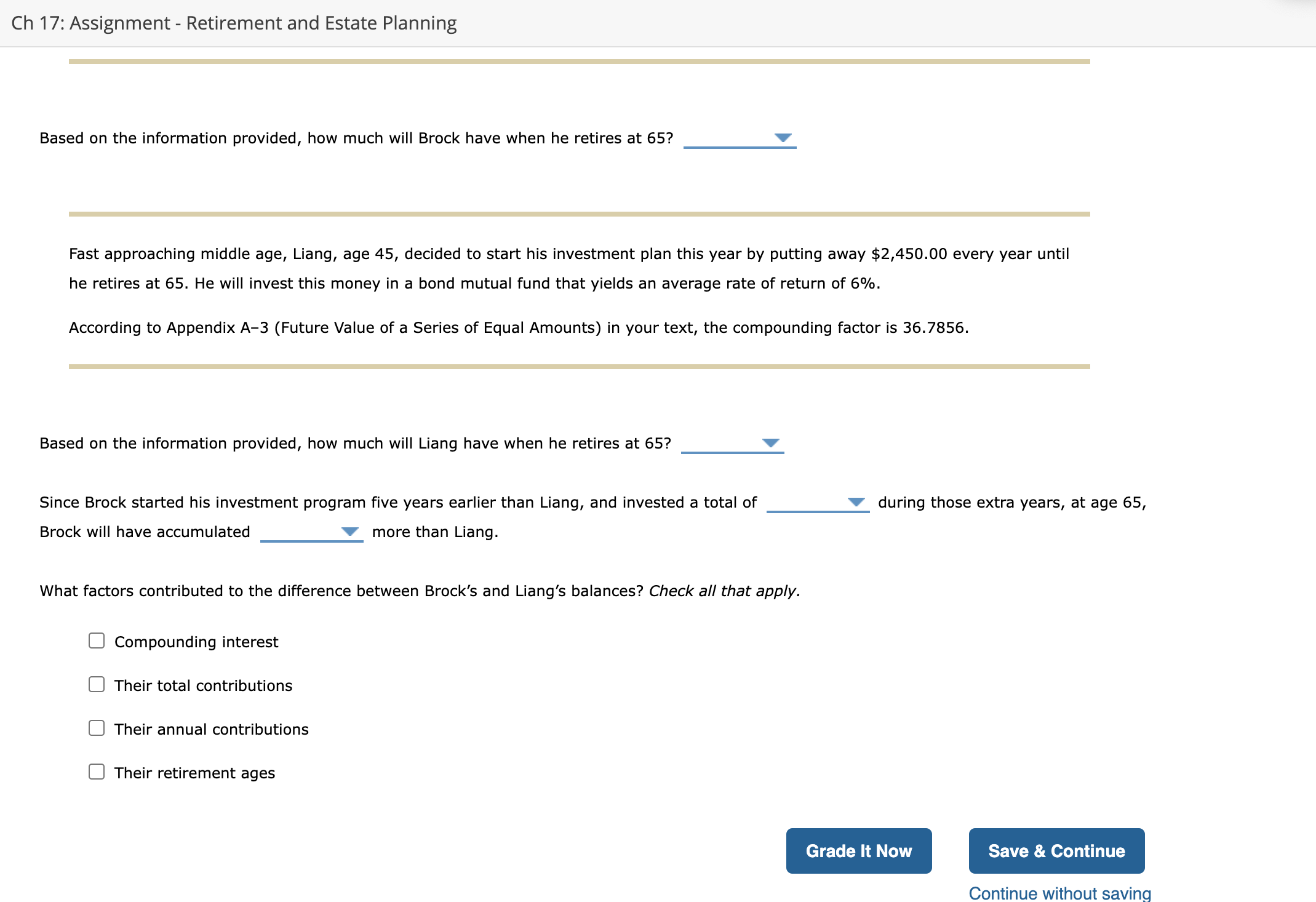This screenshot has height=902, width=1316.
Task: Expand the dropdown after "invested a total of"
Action: 818,505
